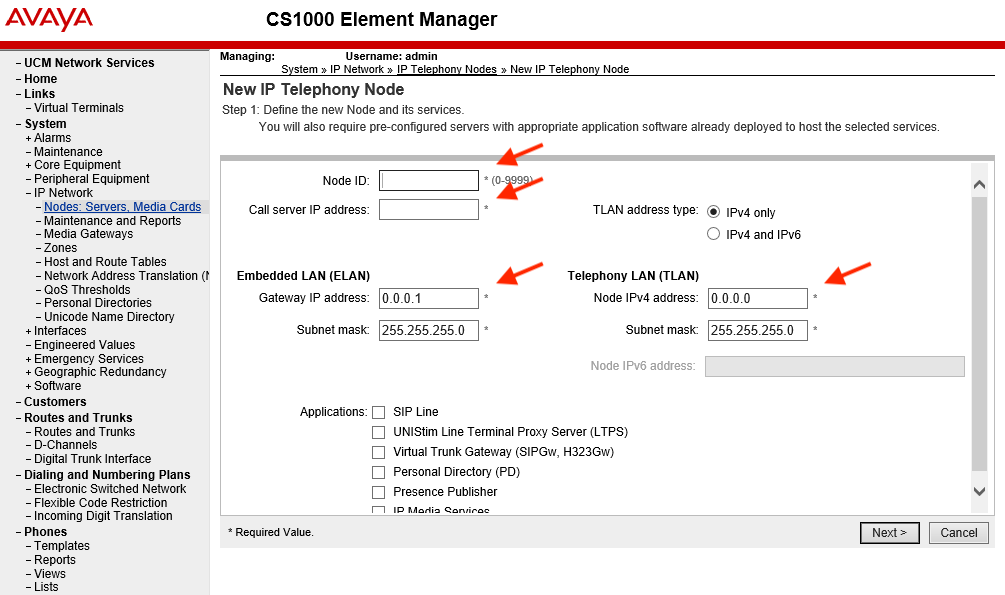Collapse the System tree section

coord(19,124)
